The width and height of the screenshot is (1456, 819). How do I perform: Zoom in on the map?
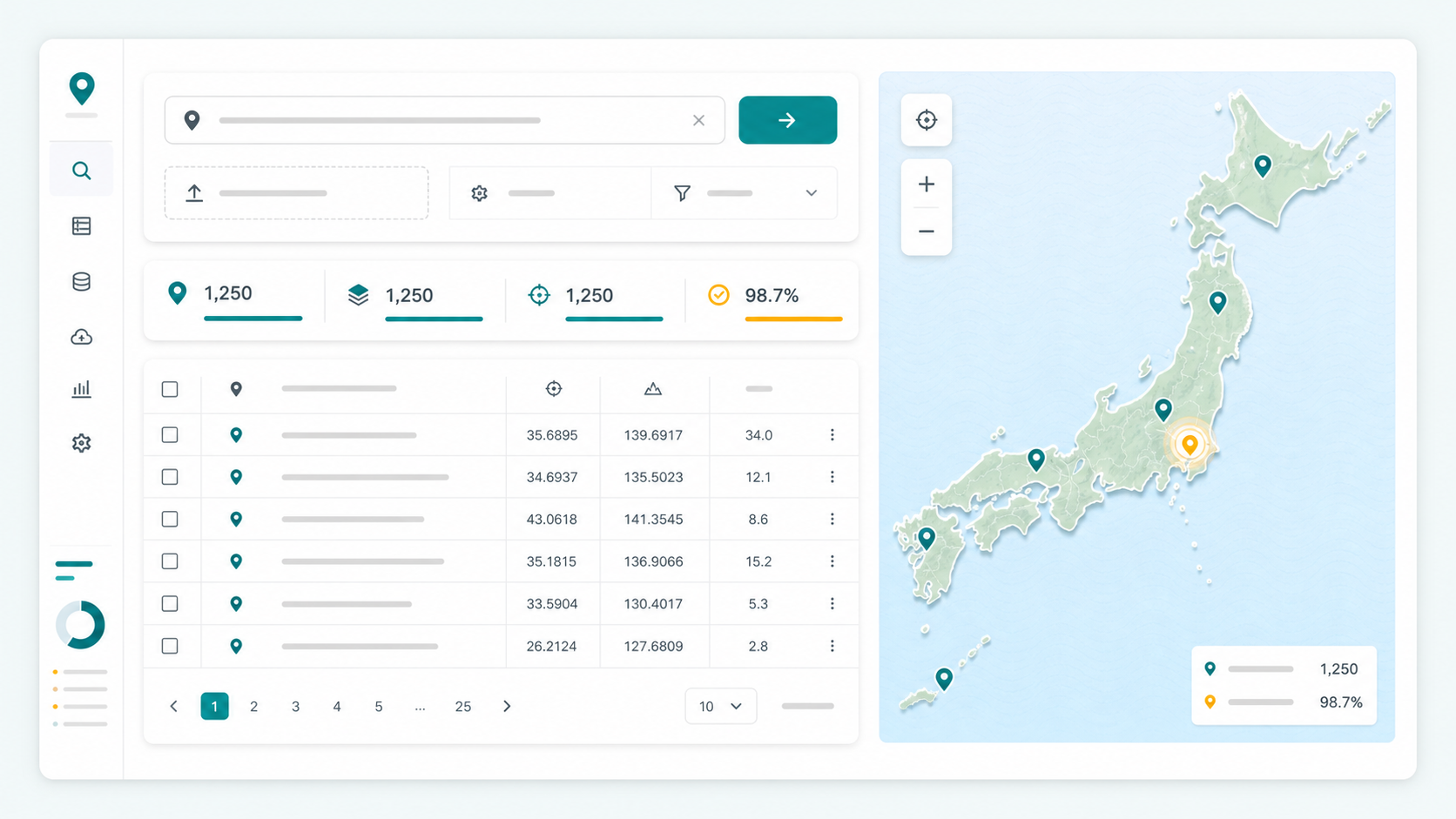[926, 185]
